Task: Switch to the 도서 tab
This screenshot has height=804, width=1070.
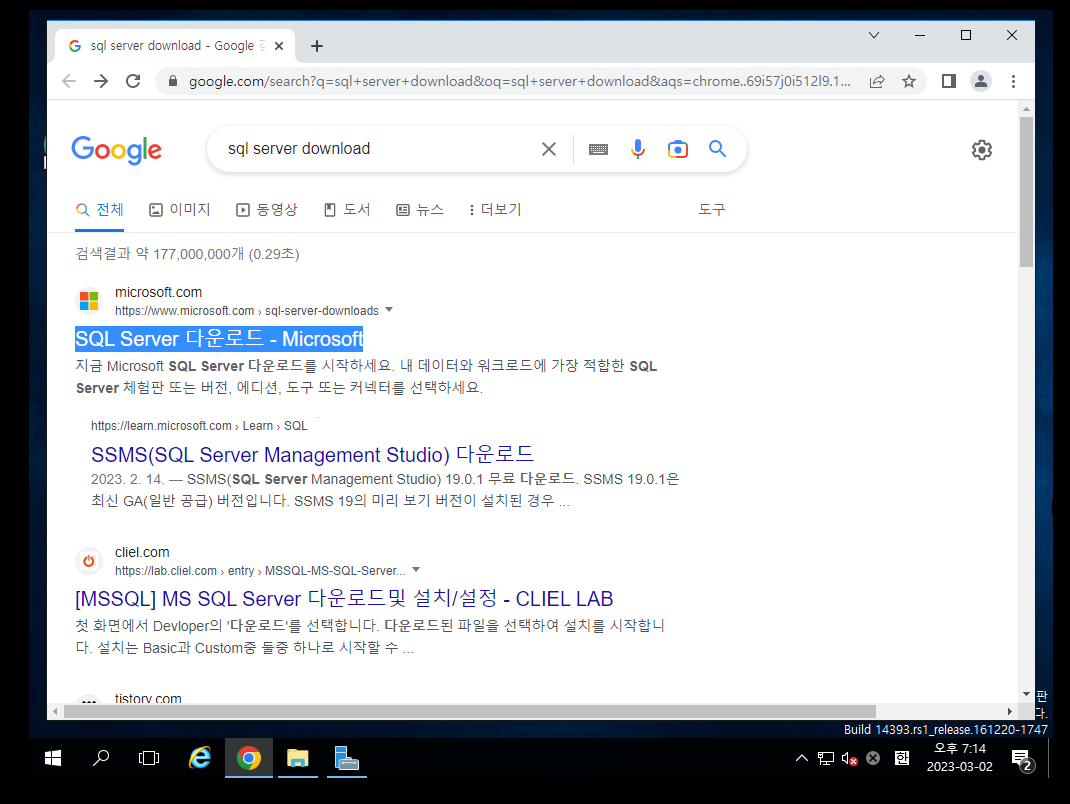Action: (x=347, y=210)
